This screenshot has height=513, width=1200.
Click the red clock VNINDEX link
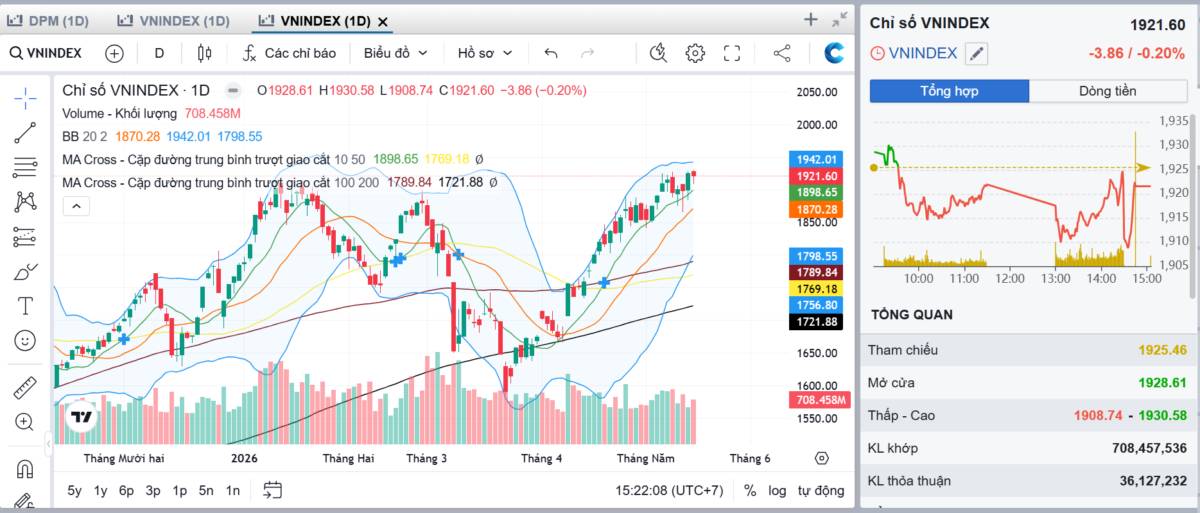coord(914,53)
